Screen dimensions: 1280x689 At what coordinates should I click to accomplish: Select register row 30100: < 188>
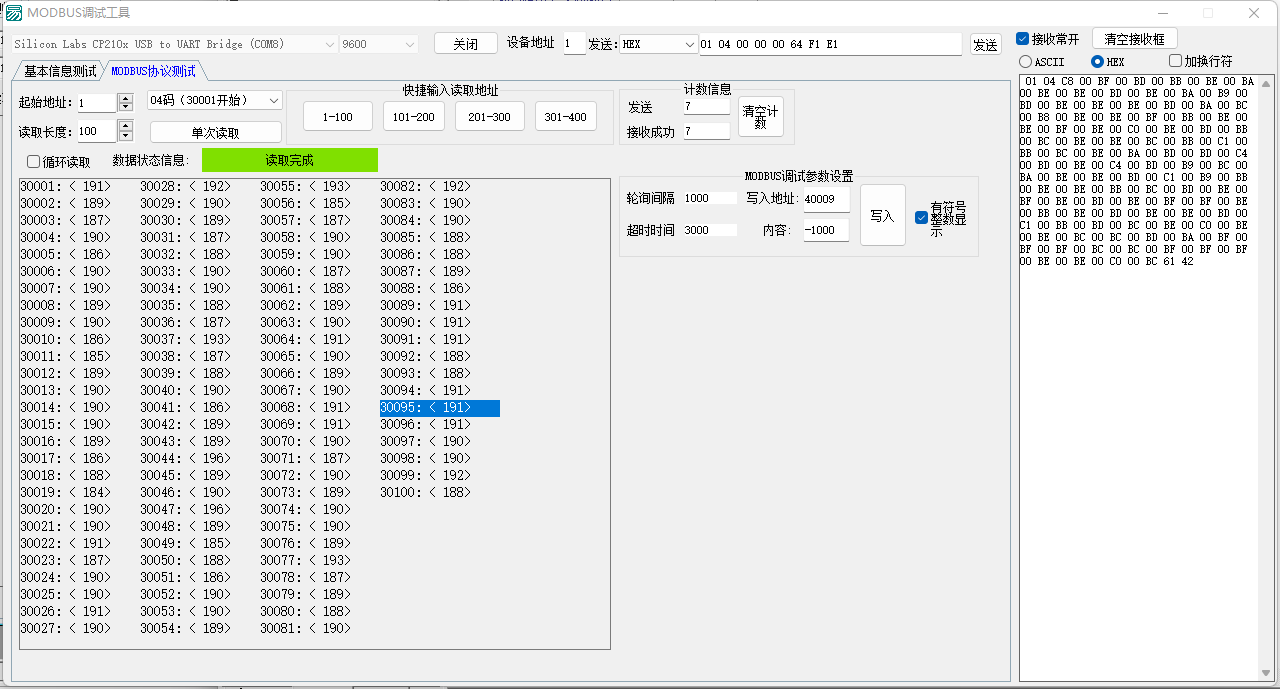point(426,493)
